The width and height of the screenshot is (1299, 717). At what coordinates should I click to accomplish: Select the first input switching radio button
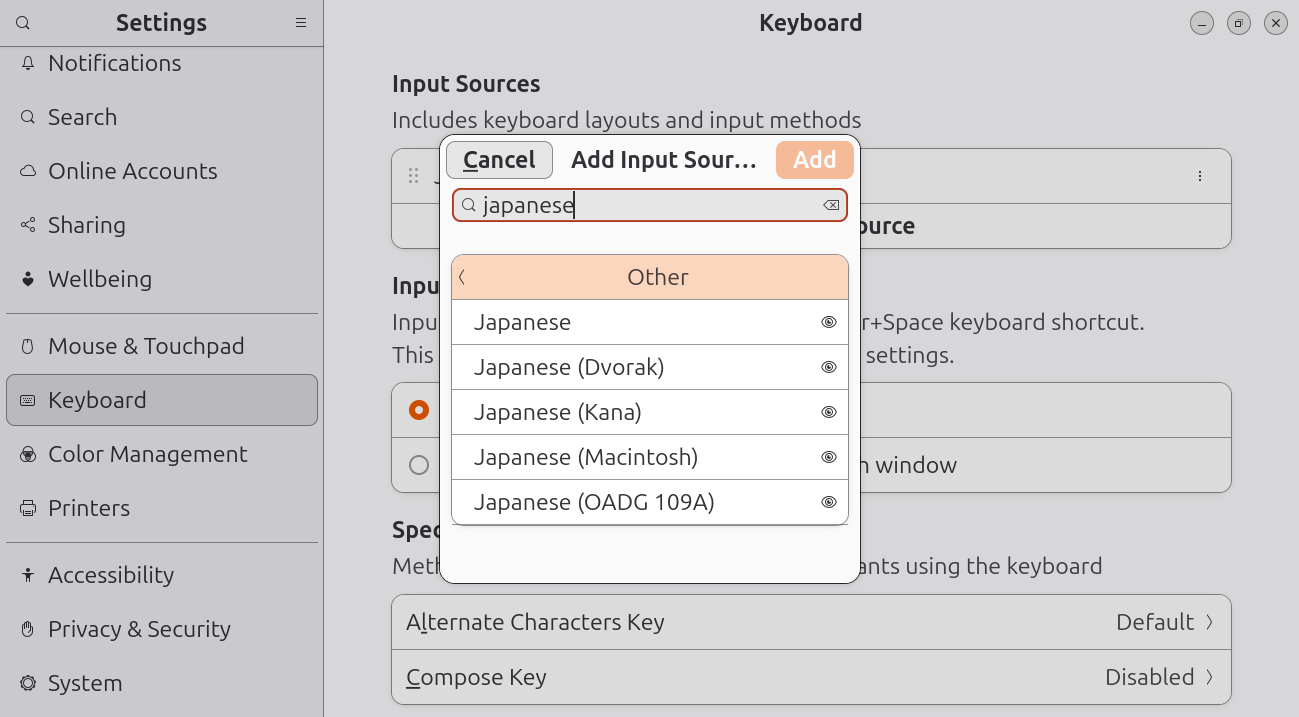(419, 410)
